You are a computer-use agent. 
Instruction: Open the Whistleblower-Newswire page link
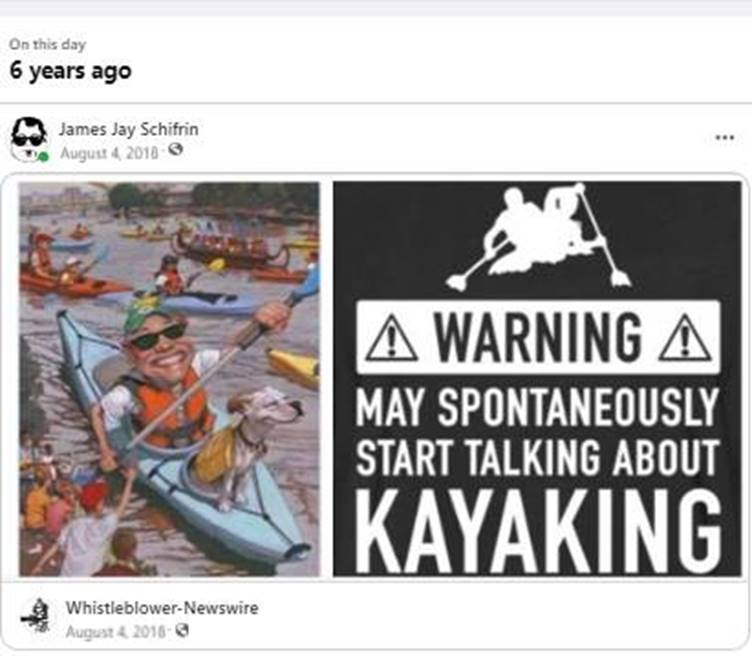click(x=162, y=608)
